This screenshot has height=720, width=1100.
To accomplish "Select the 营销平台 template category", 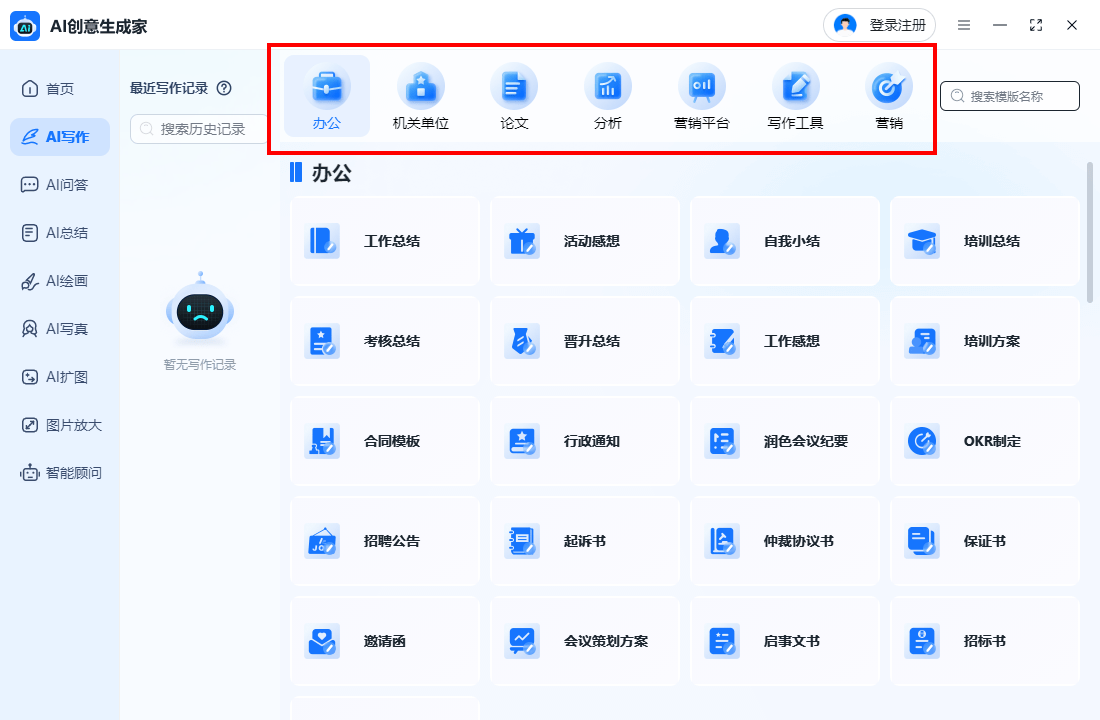I will coord(702,97).
